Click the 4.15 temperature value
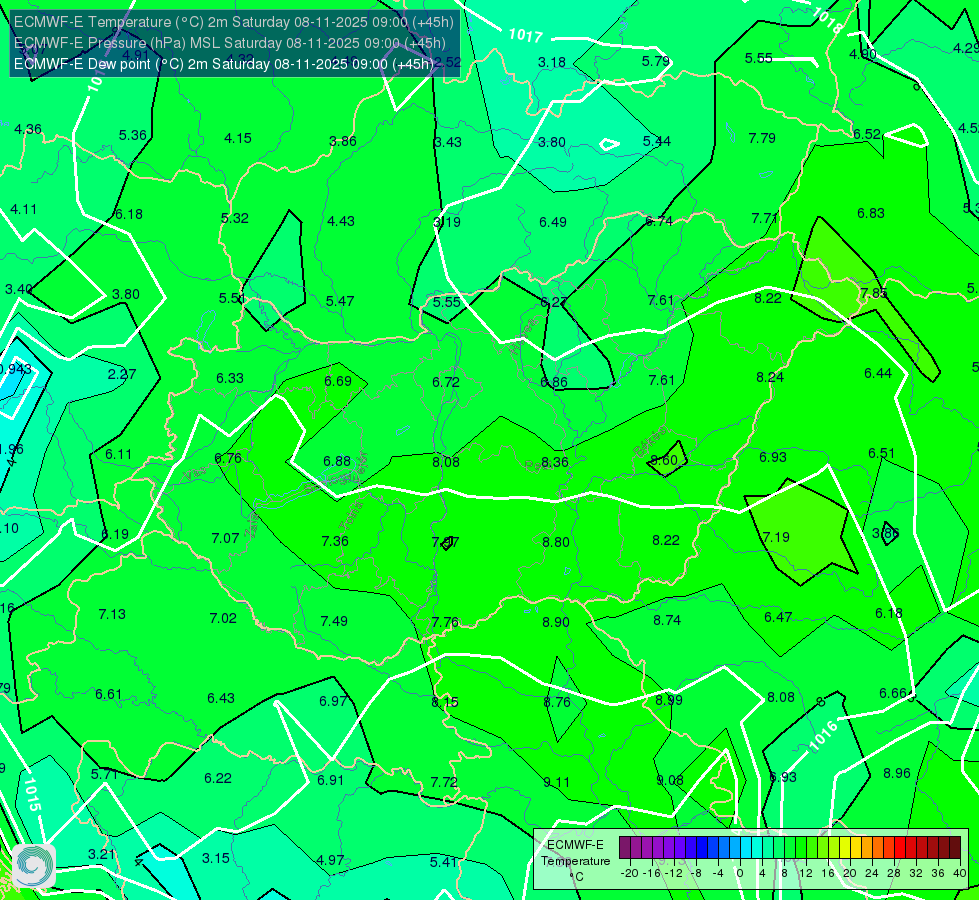 point(238,139)
